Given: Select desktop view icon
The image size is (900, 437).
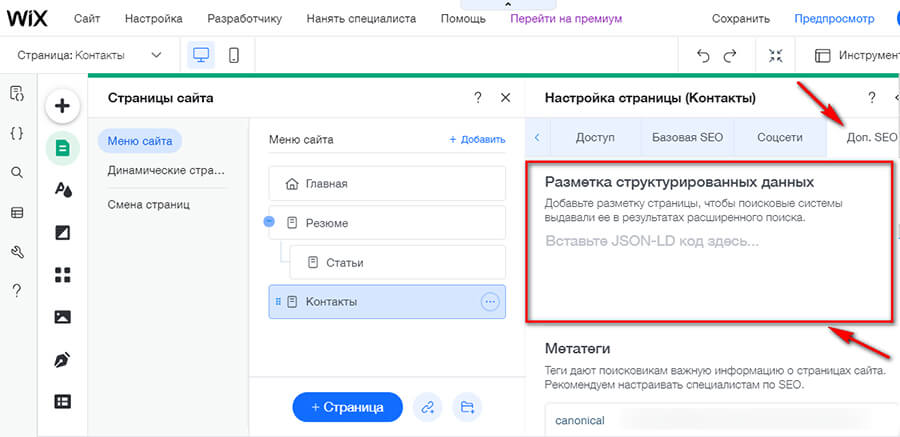Looking at the screenshot, I should coord(199,56).
